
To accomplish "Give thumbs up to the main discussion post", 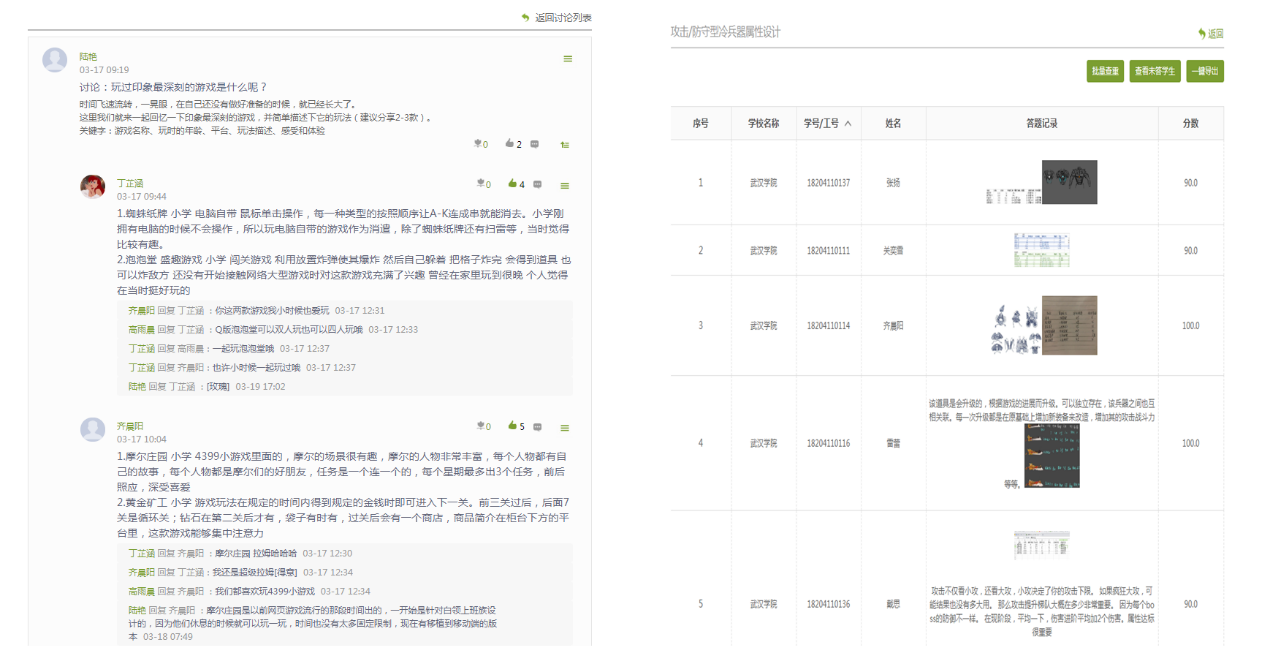I will pos(509,143).
